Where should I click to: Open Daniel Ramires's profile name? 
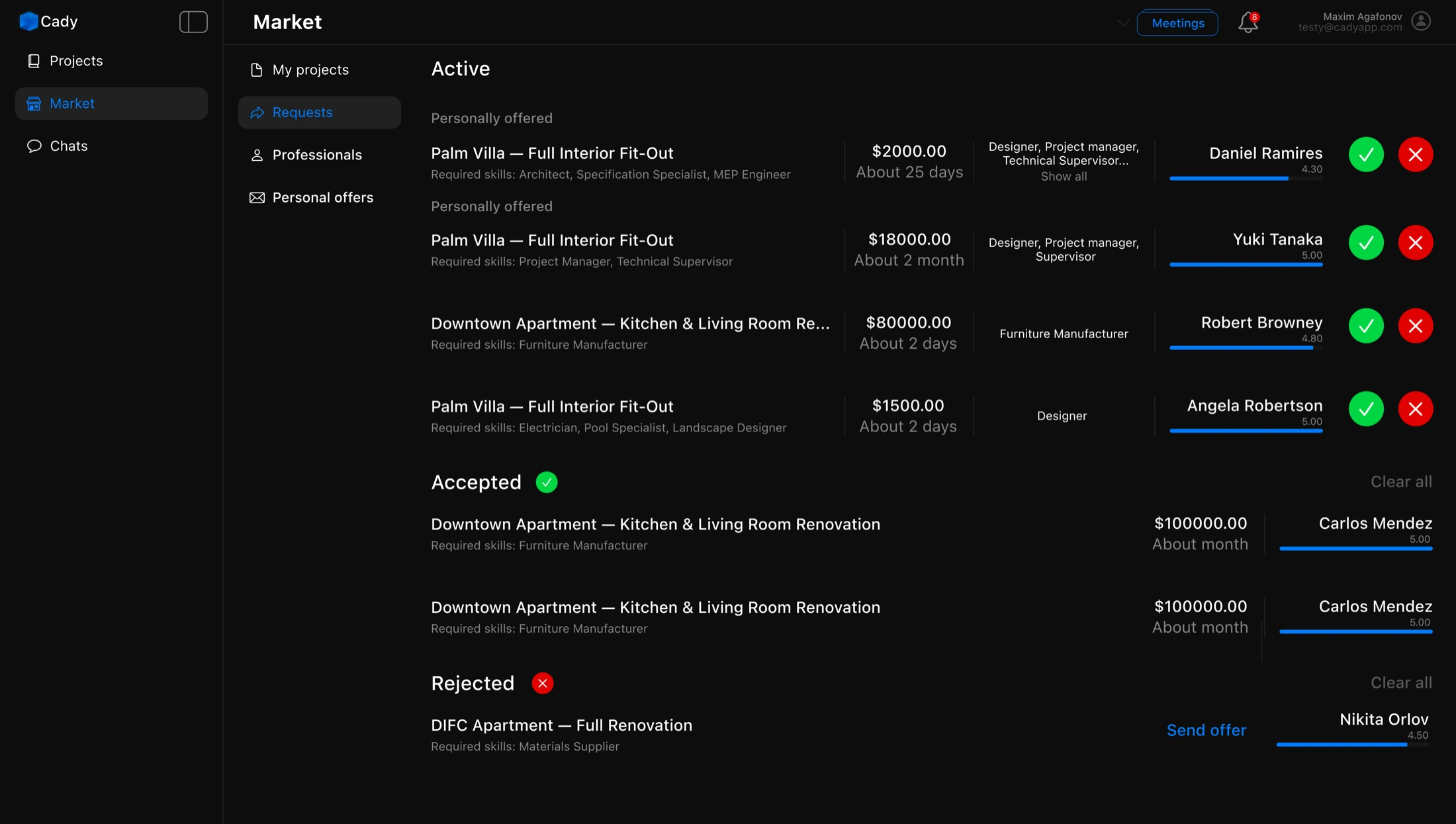pyautogui.click(x=1265, y=153)
